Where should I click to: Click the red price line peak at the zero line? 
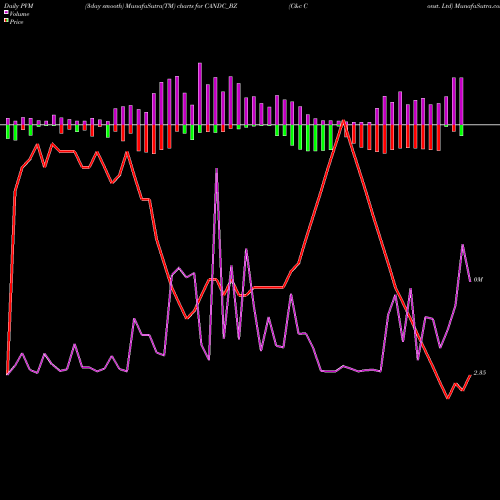pyautogui.click(x=343, y=121)
